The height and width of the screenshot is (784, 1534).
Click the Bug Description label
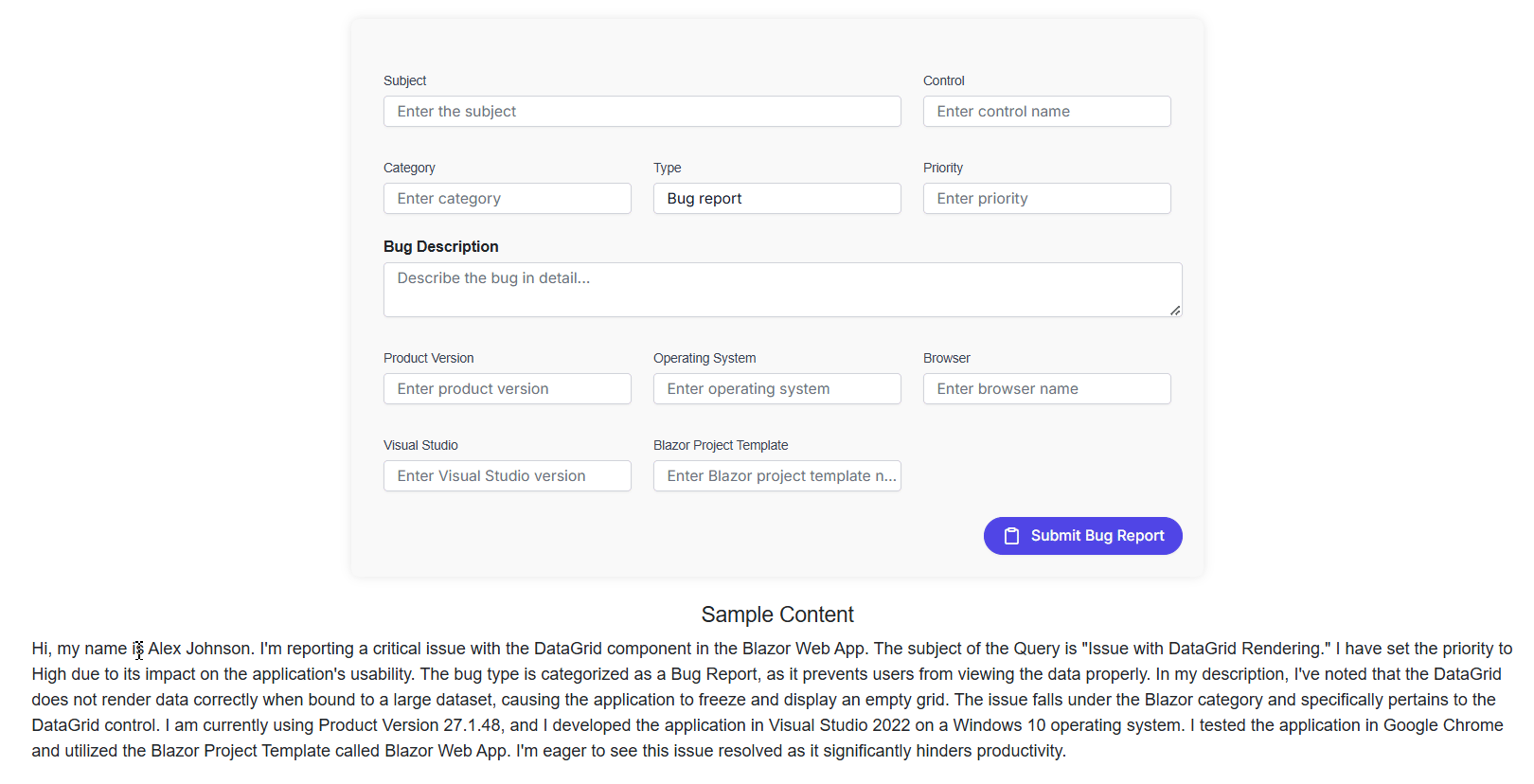pos(440,247)
